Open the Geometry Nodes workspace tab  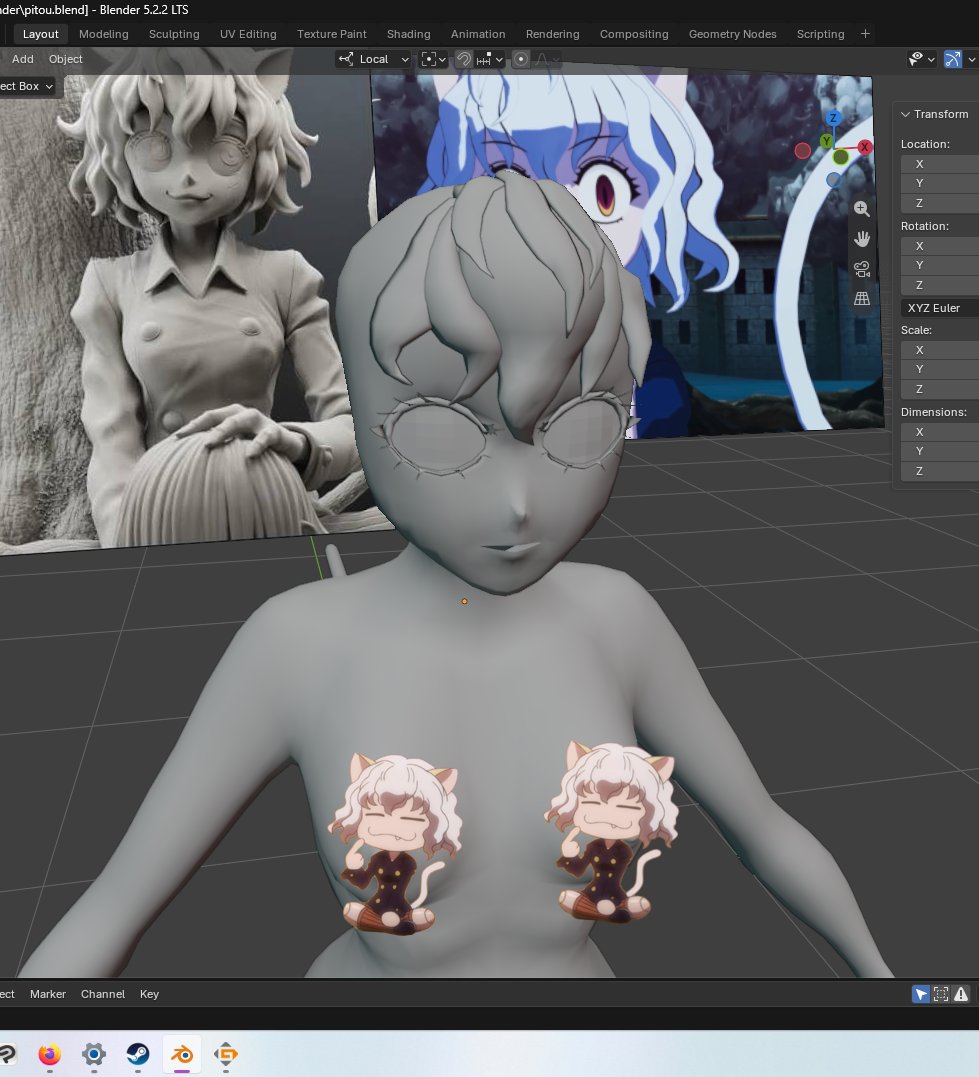point(732,34)
